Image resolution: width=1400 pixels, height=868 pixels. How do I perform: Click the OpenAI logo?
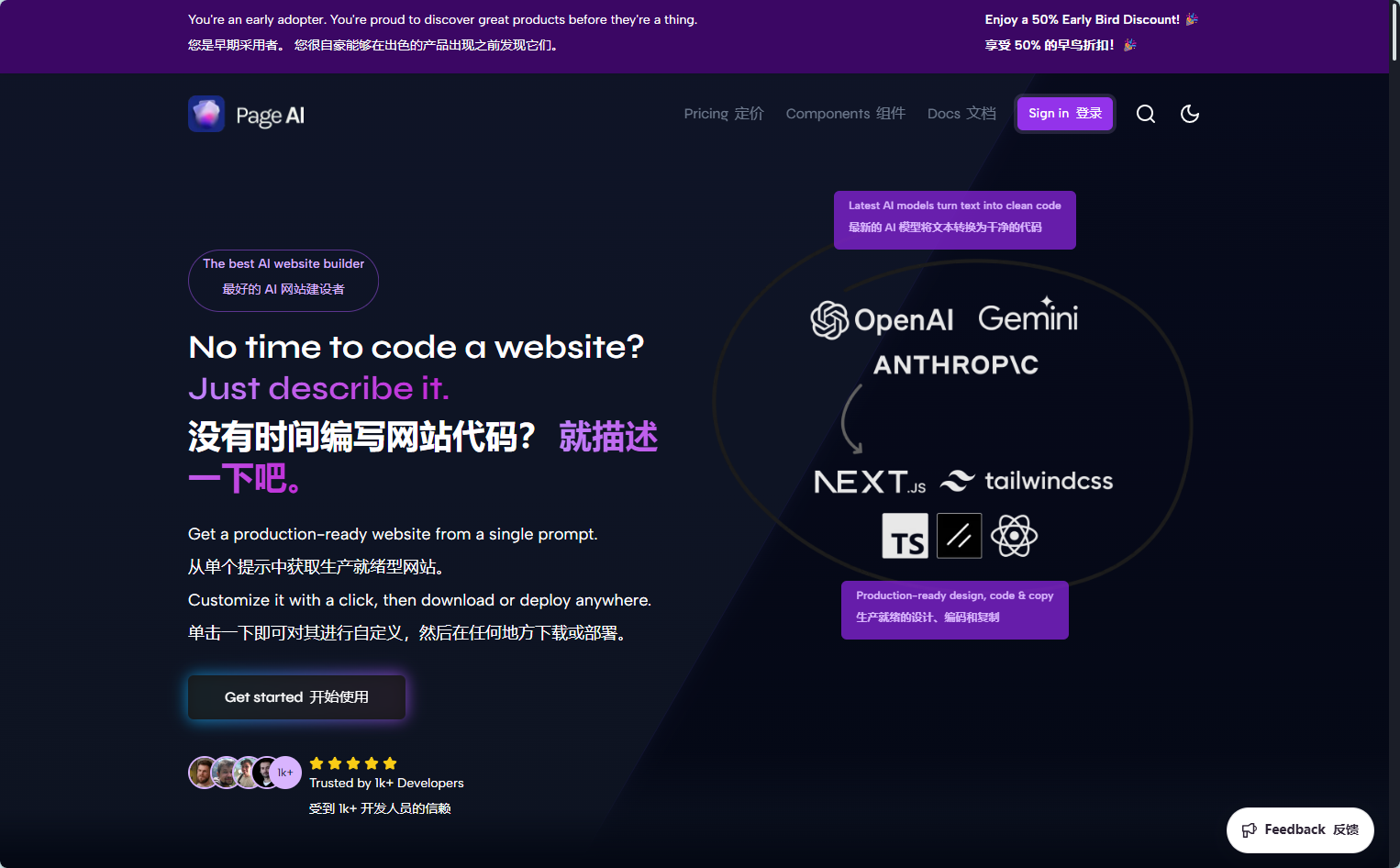click(x=882, y=319)
